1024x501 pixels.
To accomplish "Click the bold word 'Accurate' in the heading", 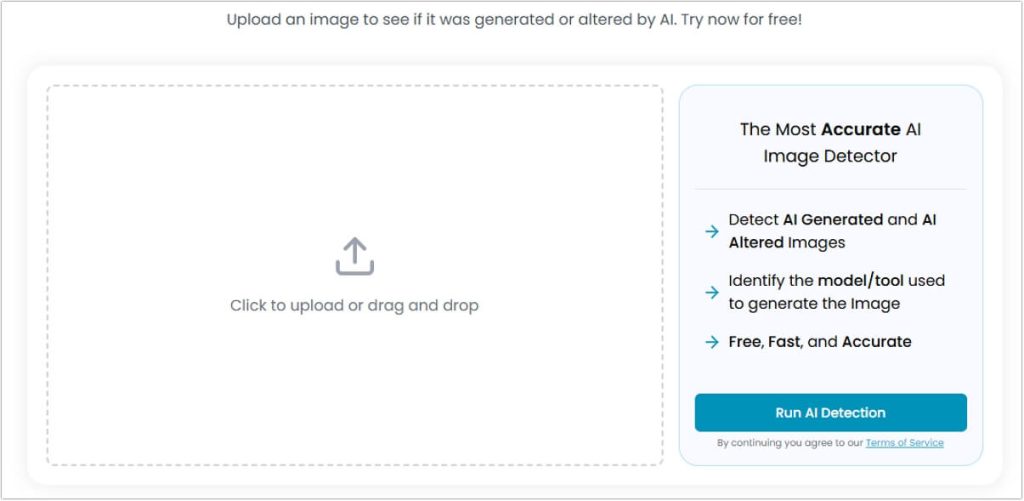I will pyautogui.click(x=860, y=129).
